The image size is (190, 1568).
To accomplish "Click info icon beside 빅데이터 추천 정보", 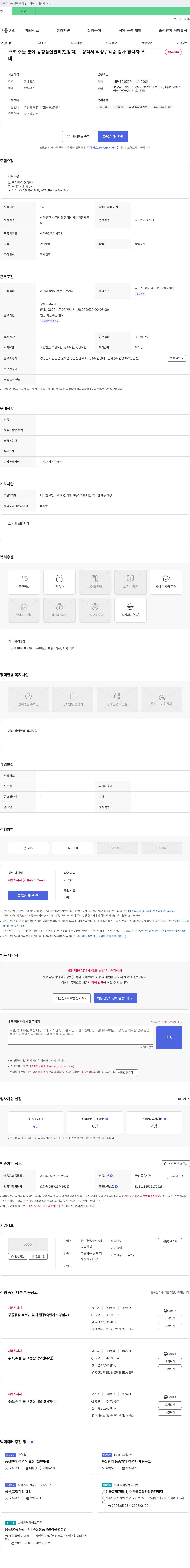I will tap(32, 1442).
